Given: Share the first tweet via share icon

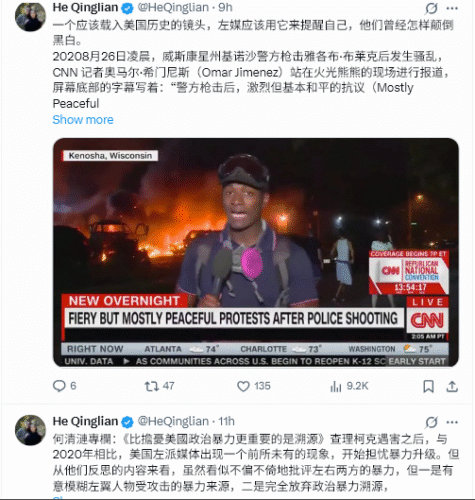Looking at the screenshot, I should [x=452, y=386].
